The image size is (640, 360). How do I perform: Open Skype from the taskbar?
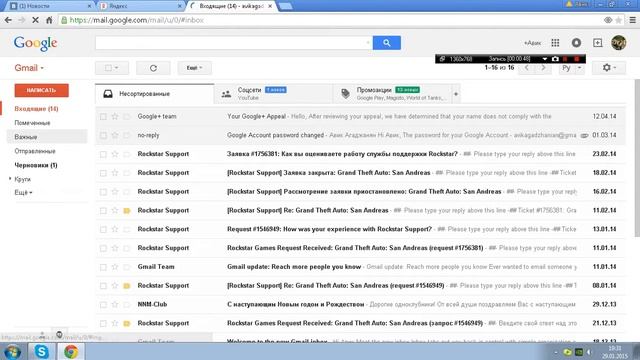click(x=42, y=351)
